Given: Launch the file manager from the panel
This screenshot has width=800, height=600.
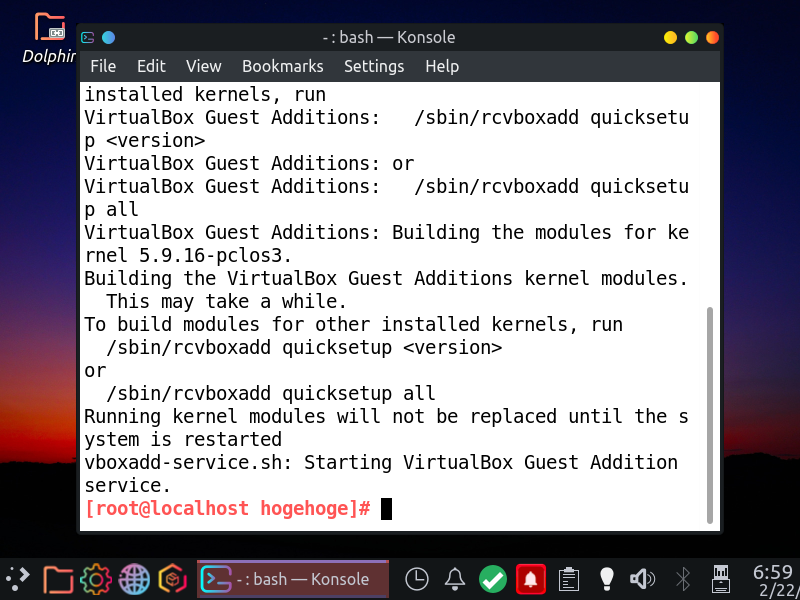Looking at the screenshot, I should tap(58, 580).
